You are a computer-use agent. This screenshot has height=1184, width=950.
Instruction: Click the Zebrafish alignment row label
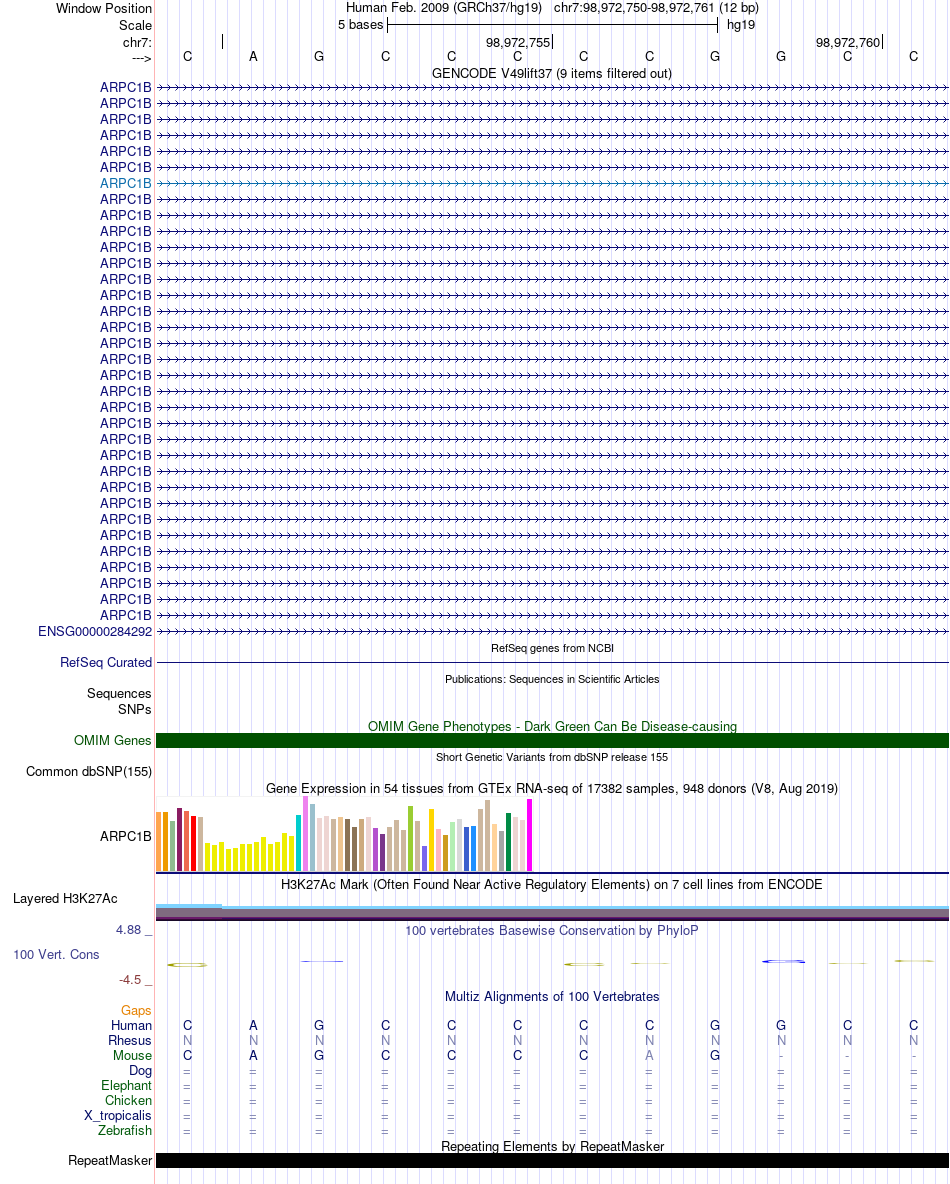(125, 1130)
